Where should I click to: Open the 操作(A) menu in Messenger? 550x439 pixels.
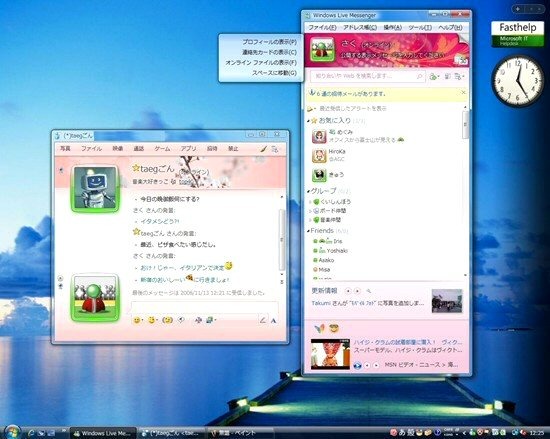[393, 27]
